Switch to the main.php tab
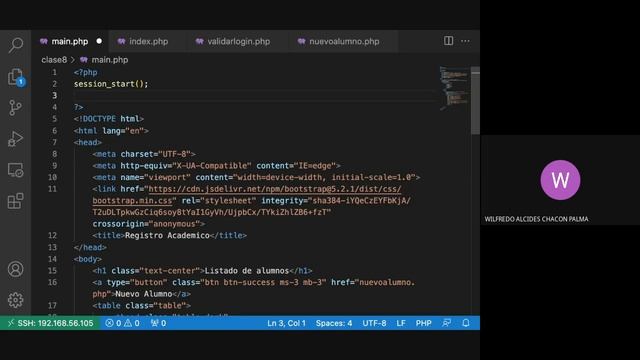Screen dimensions: 640x360 point(70,41)
